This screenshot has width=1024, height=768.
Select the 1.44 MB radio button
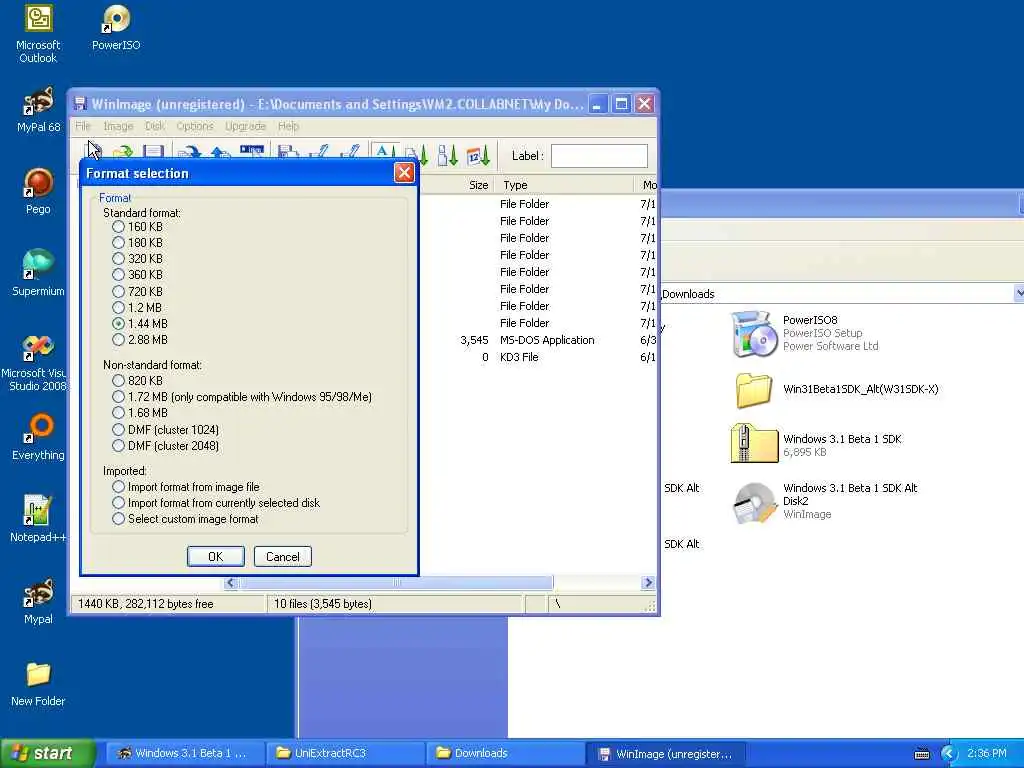pos(118,324)
